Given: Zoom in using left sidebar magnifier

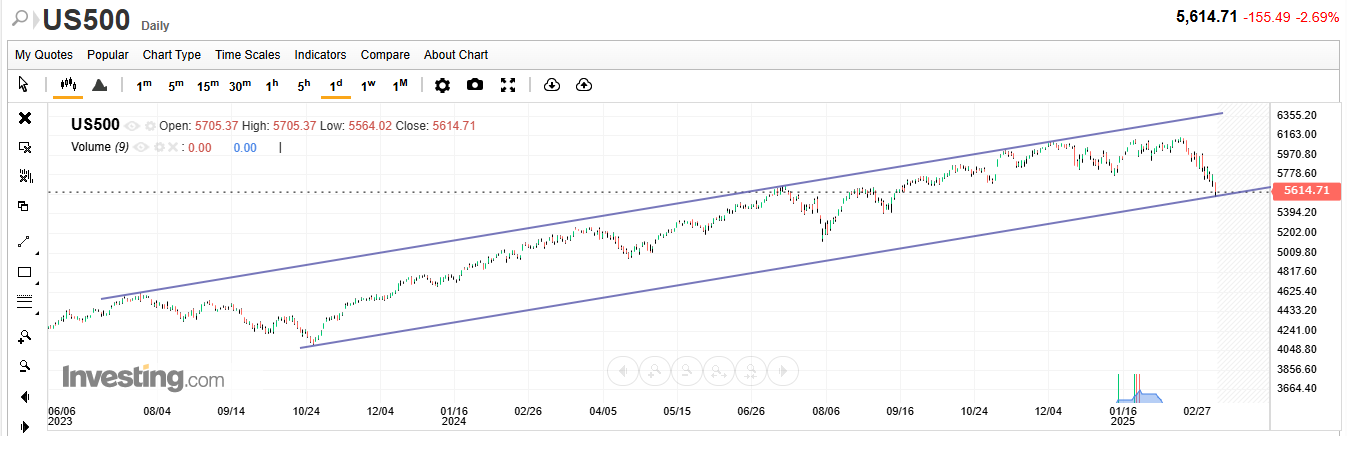Looking at the screenshot, I should pos(25,336).
